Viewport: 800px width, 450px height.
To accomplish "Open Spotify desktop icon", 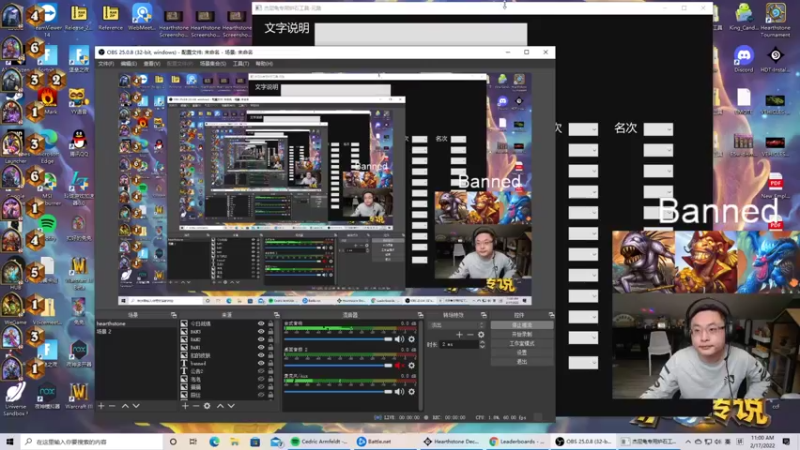I will (x=47, y=226).
